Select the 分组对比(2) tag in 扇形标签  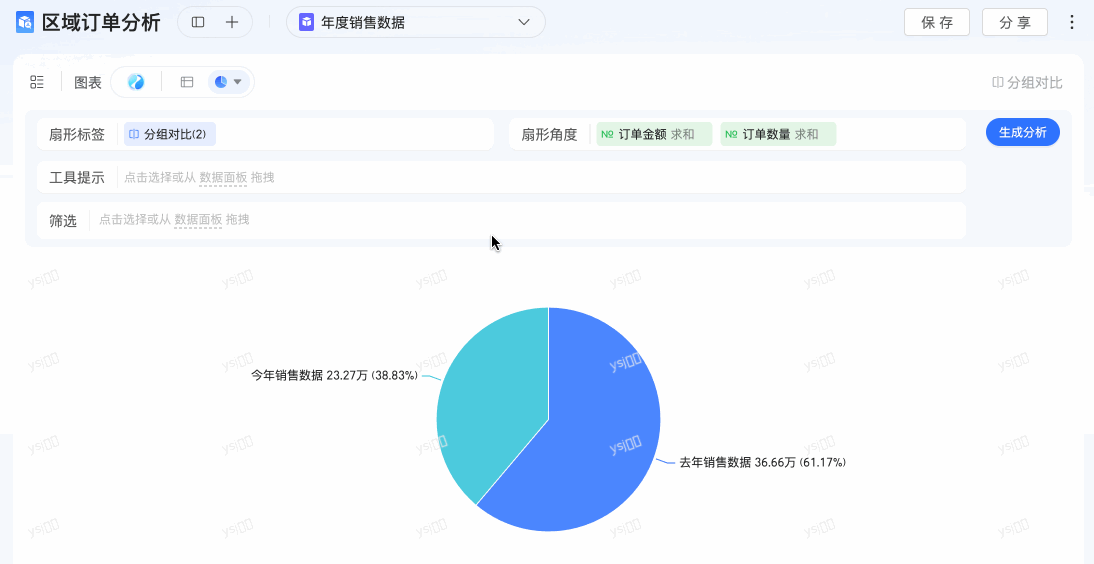(x=170, y=134)
